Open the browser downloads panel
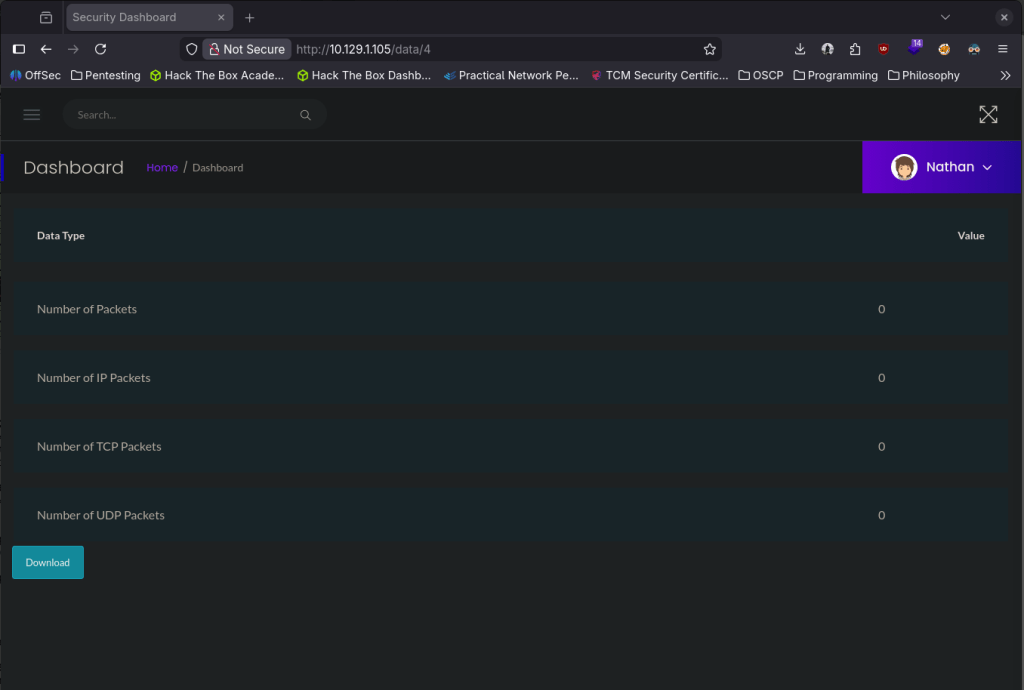Screen dimensions: 1024x690 click(x=800, y=49)
